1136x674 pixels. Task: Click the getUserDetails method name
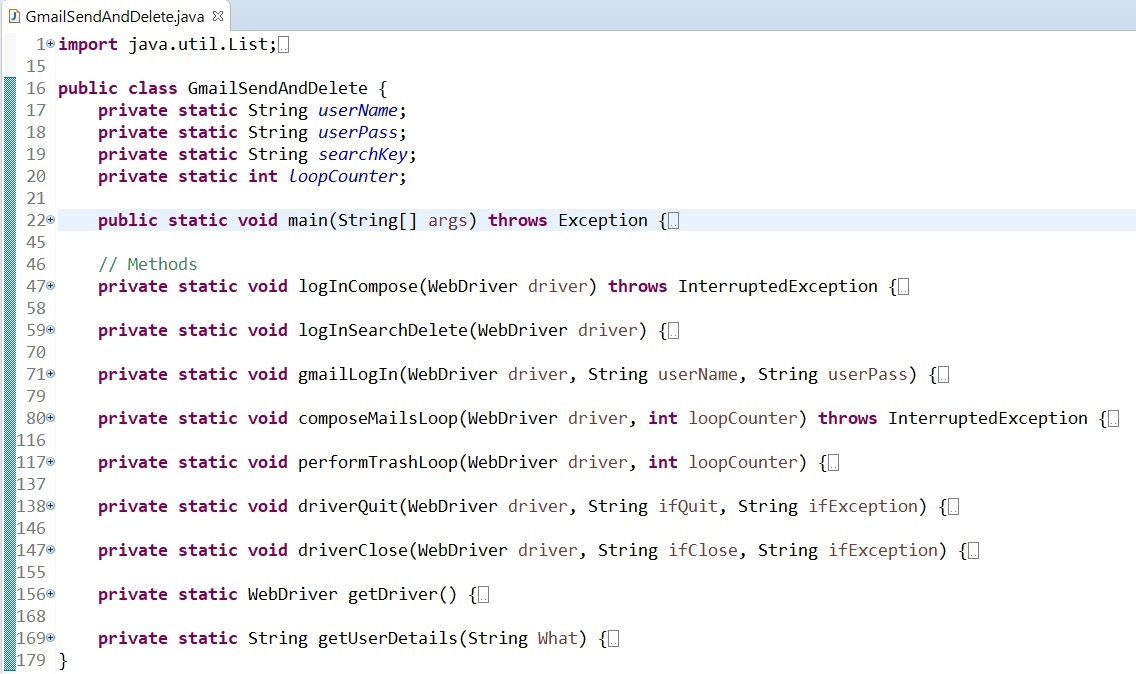[x=388, y=638]
